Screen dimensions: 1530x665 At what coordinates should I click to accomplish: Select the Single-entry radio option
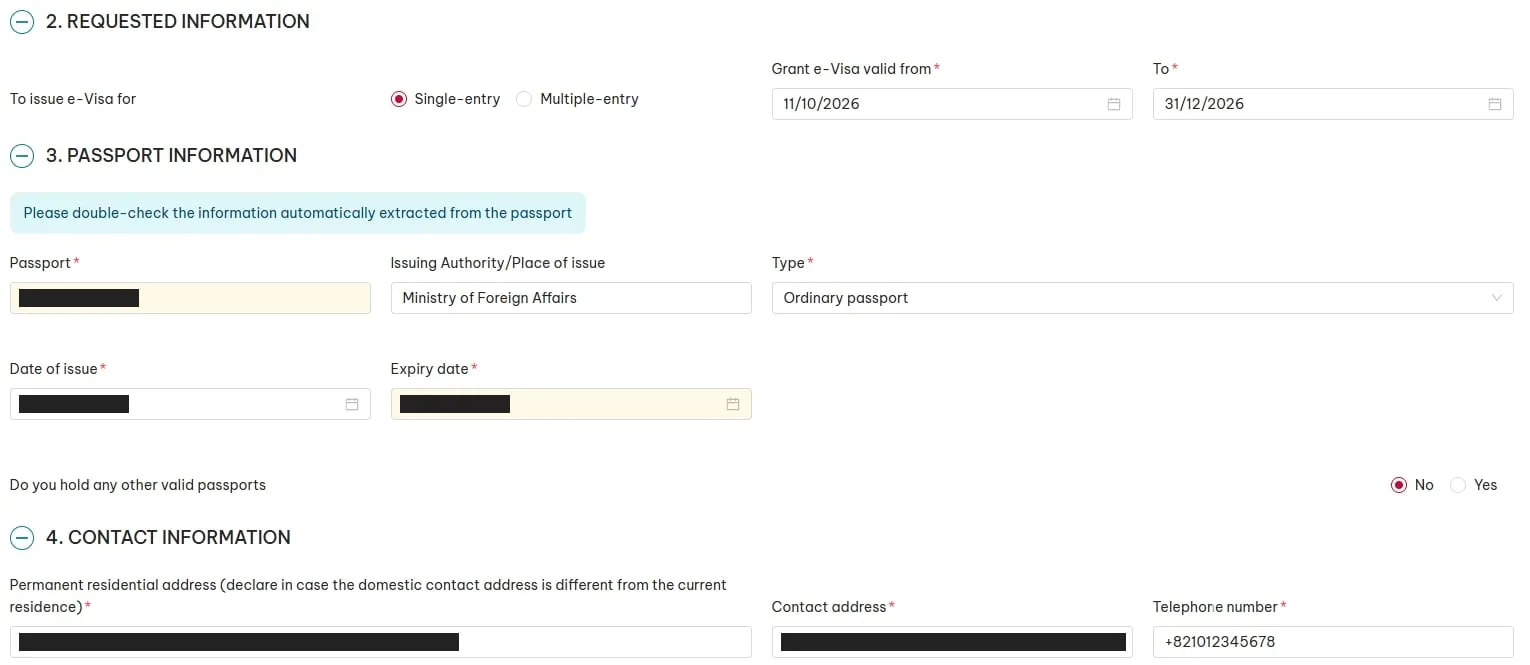coord(399,99)
